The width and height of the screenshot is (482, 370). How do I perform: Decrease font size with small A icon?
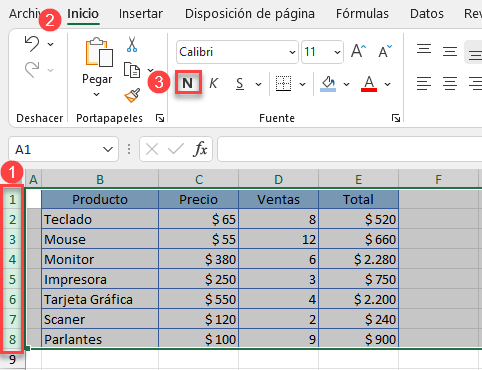385,51
